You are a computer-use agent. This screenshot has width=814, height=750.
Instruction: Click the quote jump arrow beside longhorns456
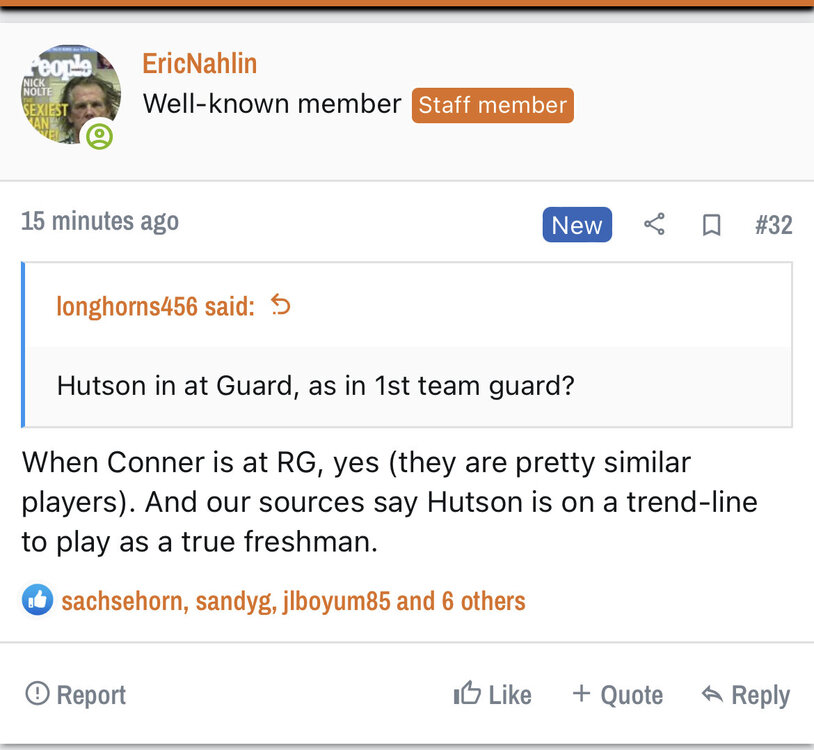[x=281, y=305]
